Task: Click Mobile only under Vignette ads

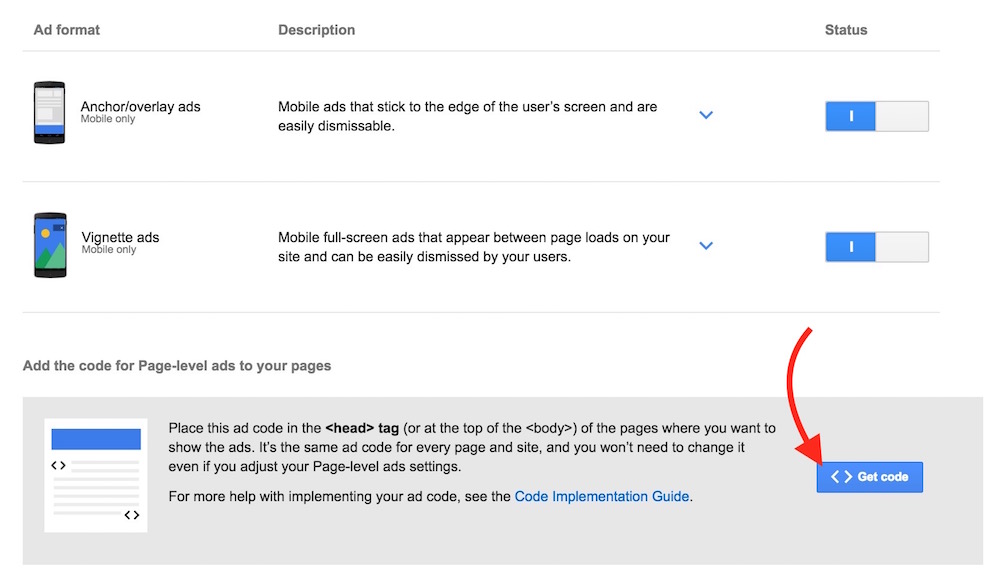Action: click(x=108, y=250)
